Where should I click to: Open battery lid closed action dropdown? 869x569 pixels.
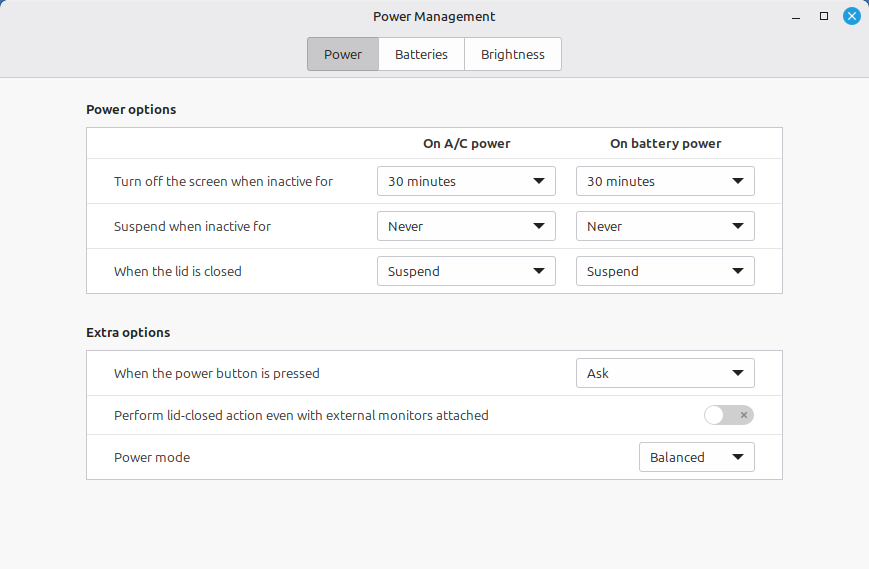click(x=665, y=271)
